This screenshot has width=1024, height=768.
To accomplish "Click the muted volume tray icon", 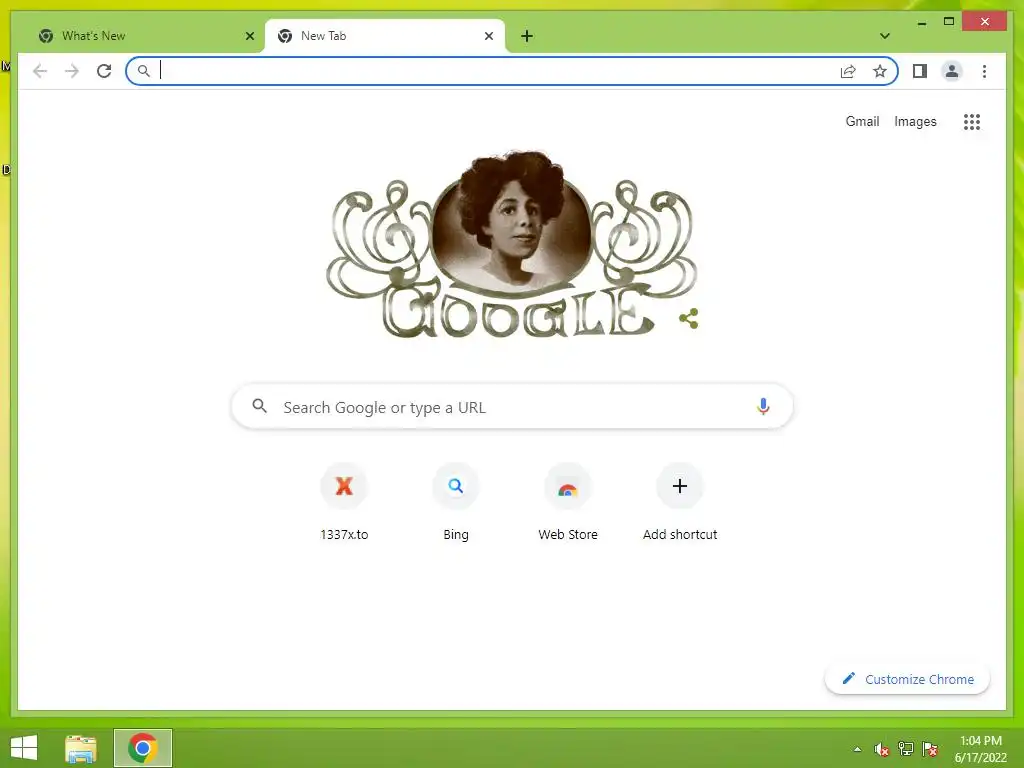I will (882, 749).
